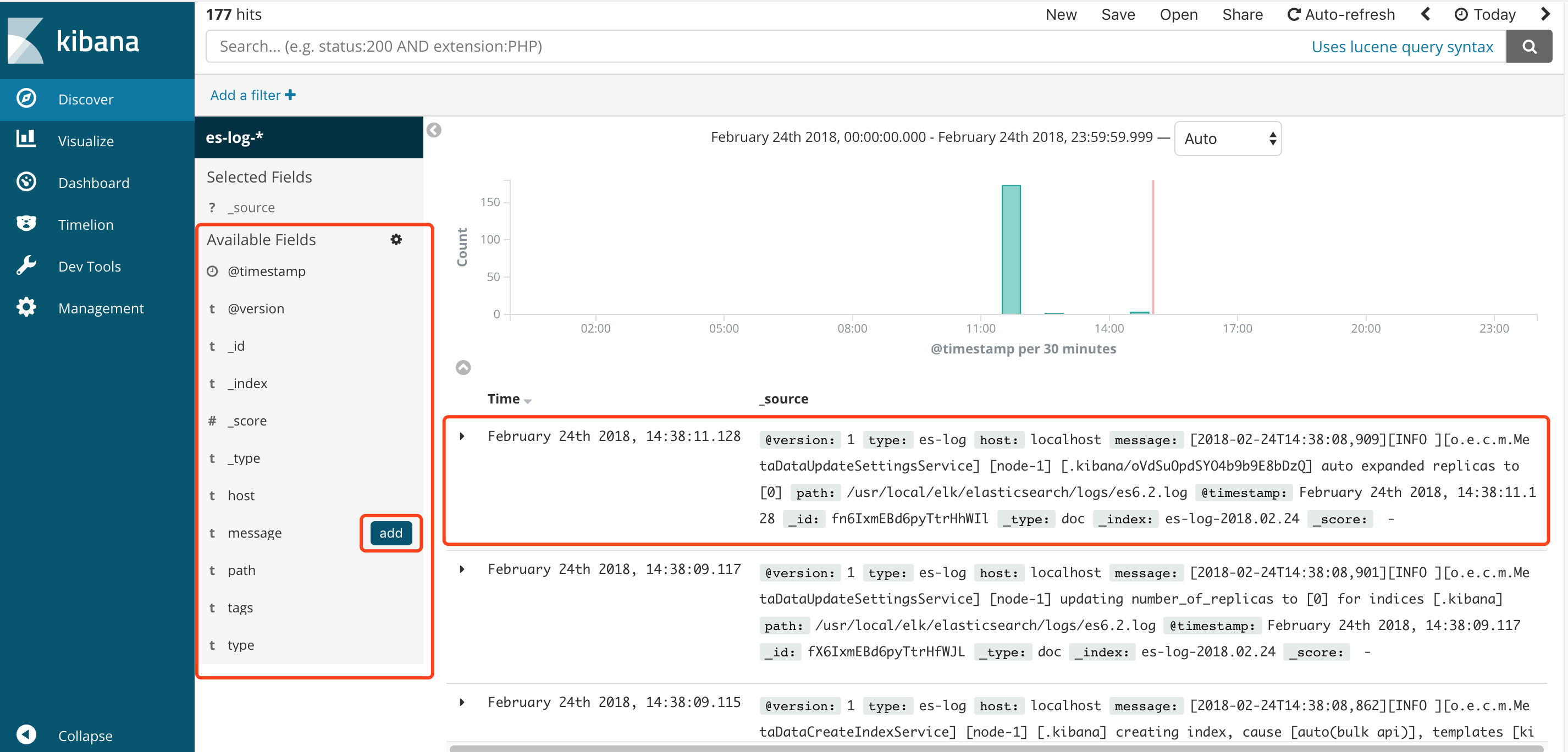1568x752 pixels.
Task: Expand the 14:38:09.115 log row
Action: [462, 702]
